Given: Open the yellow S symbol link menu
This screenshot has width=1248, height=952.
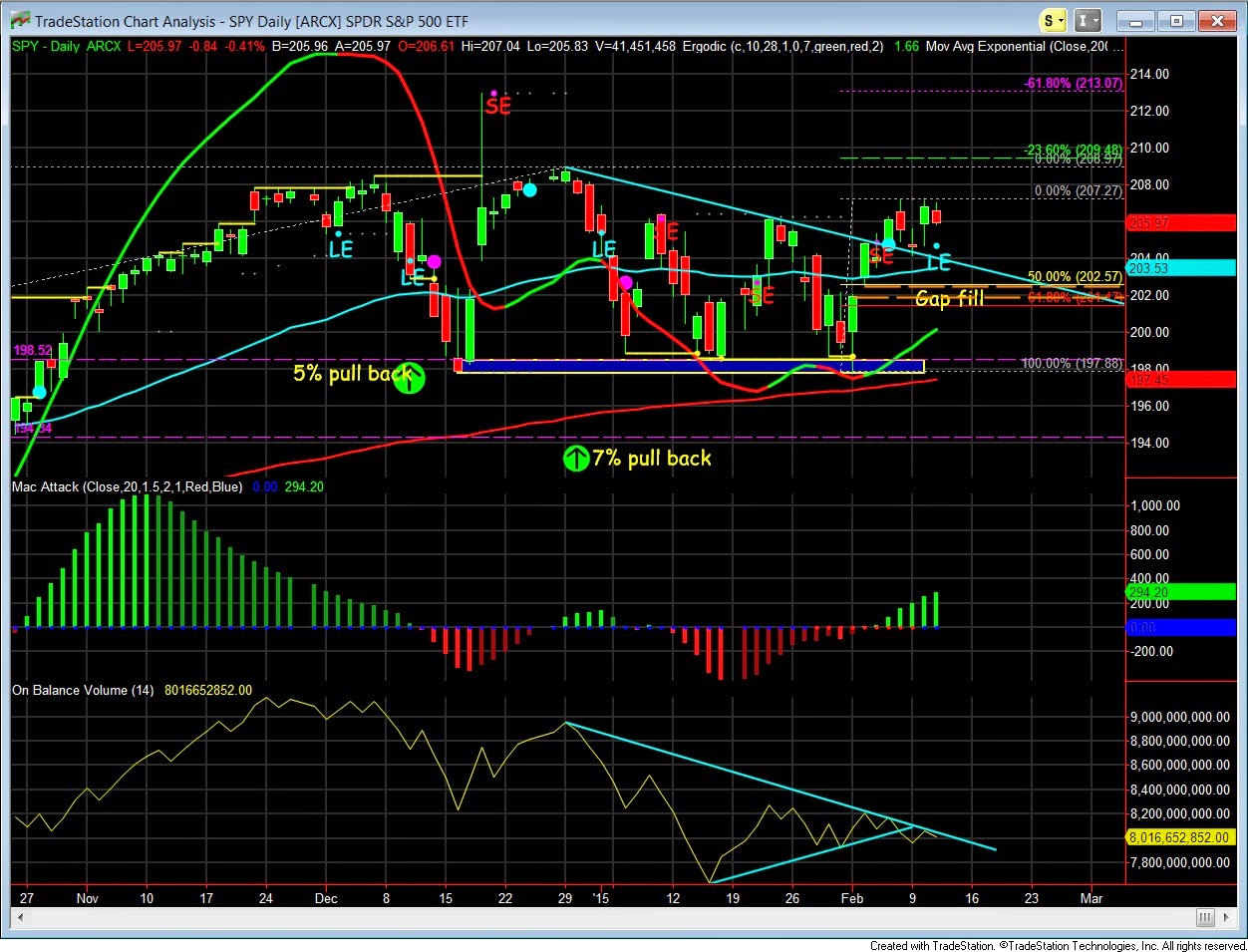Looking at the screenshot, I should click(x=1054, y=20).
